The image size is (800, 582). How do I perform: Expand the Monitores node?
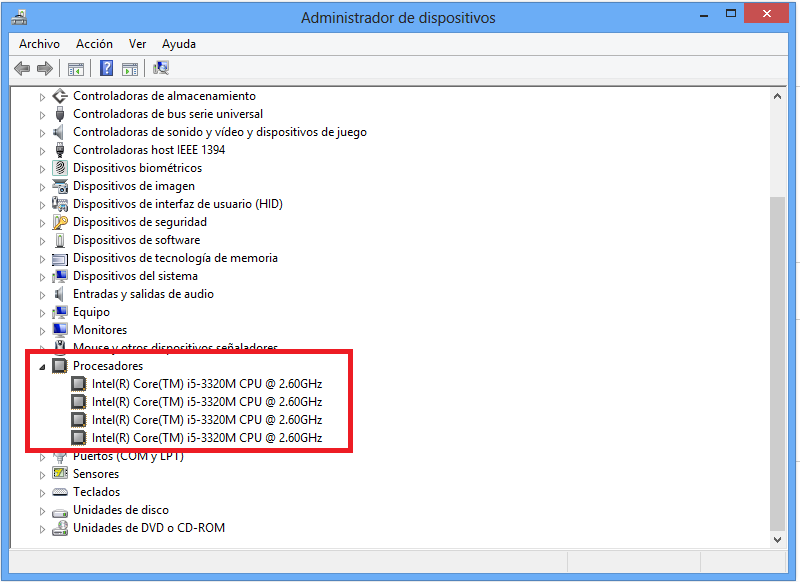coord(42,331)
